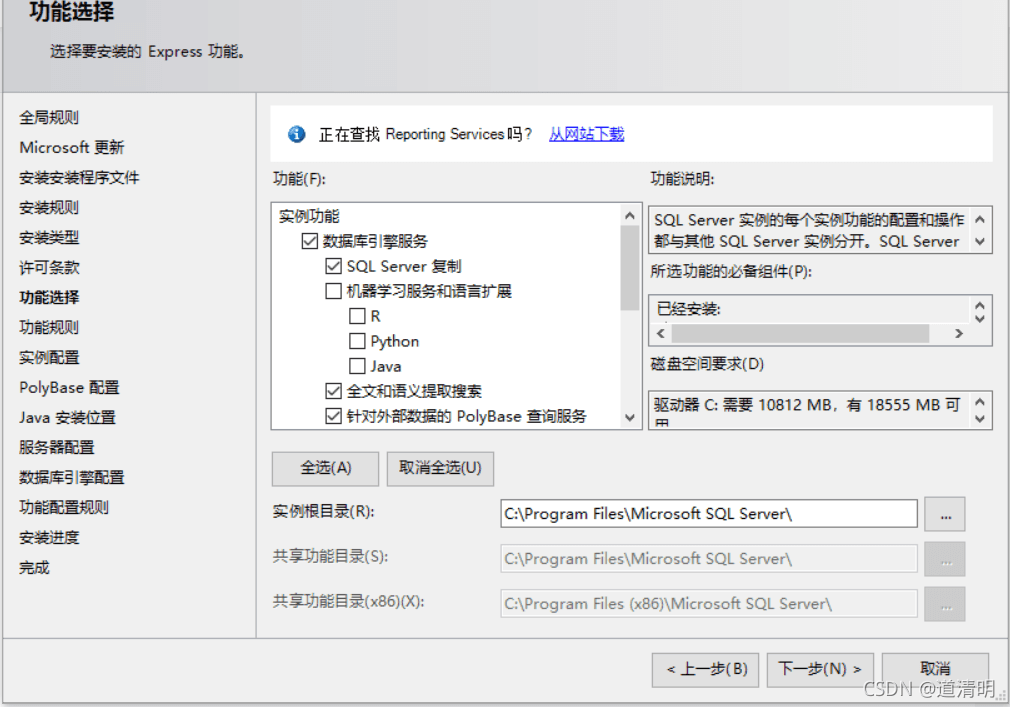Enable the Java checkbox

[357, 366]
